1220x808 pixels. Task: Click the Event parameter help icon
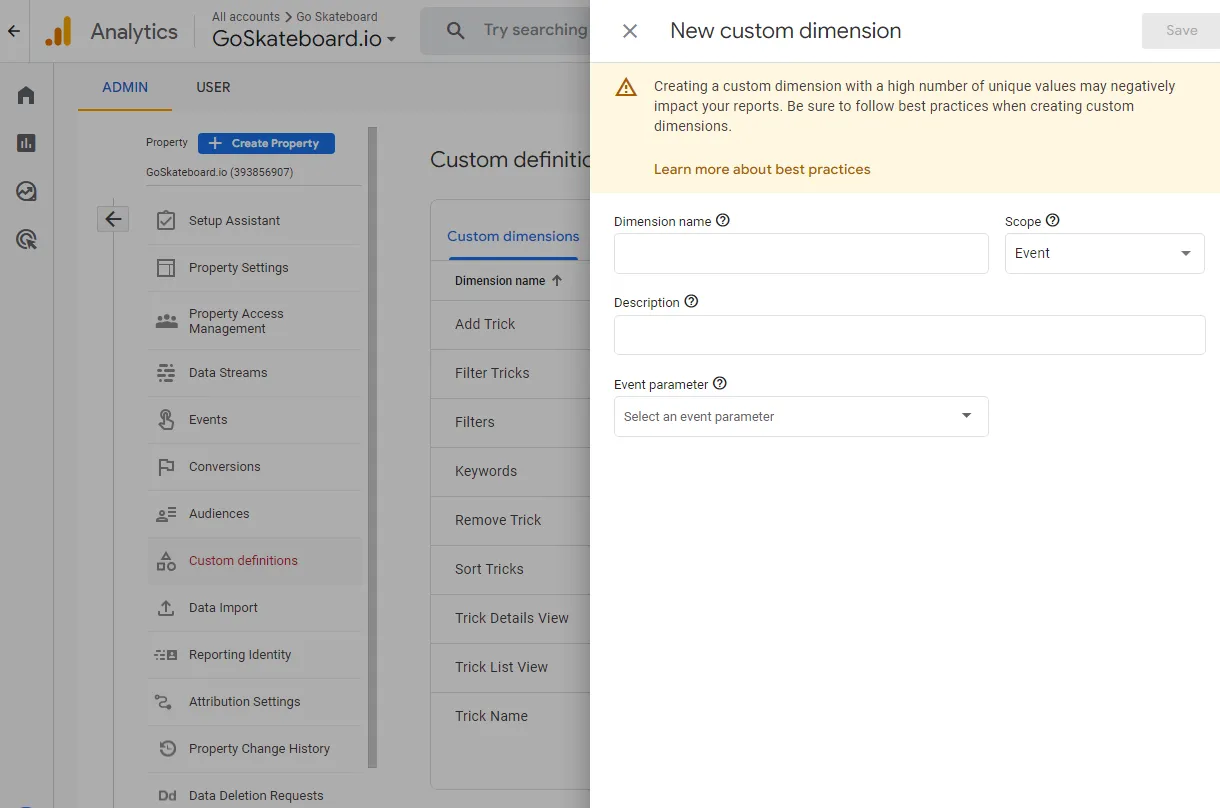coord(720,383)
